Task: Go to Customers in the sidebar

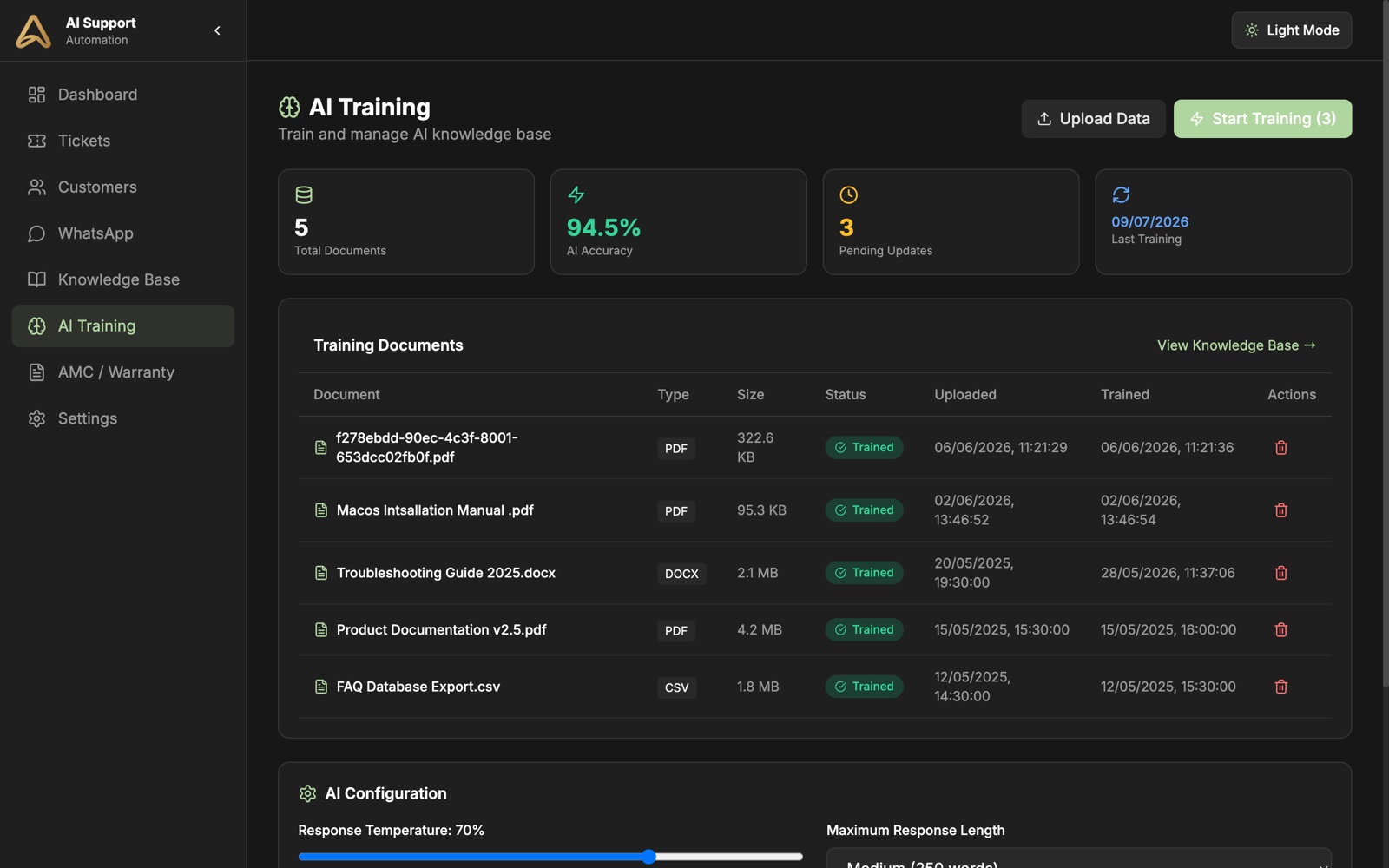Action: (x=123, y=187)
